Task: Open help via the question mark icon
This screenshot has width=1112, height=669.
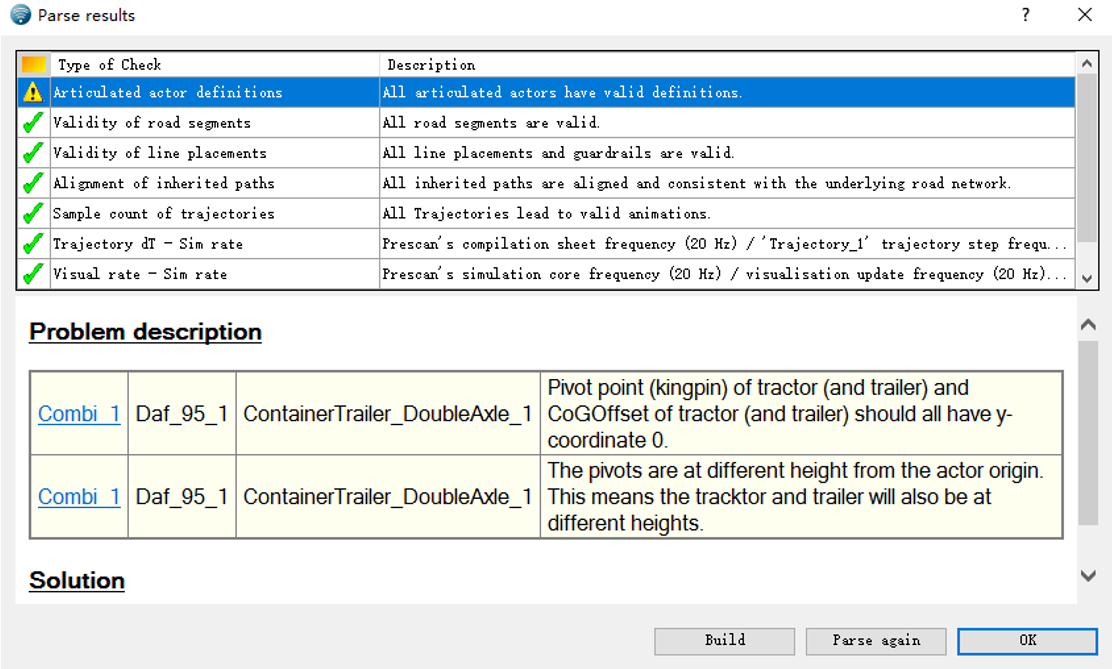Action: point(1025,15)
